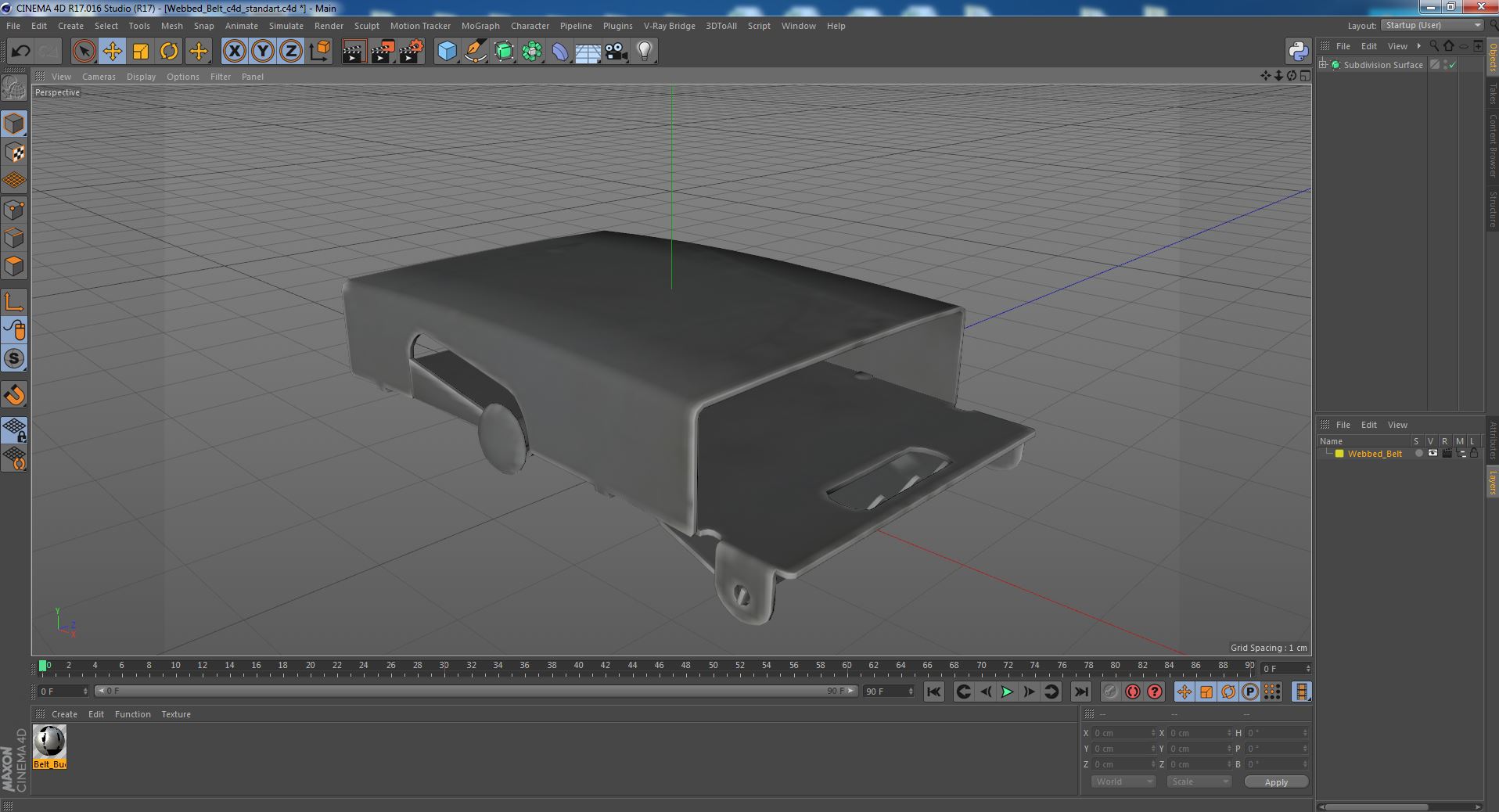Click the end frame 90 F field
Viewport: 1499px width, 812px height.
(888, 692)
